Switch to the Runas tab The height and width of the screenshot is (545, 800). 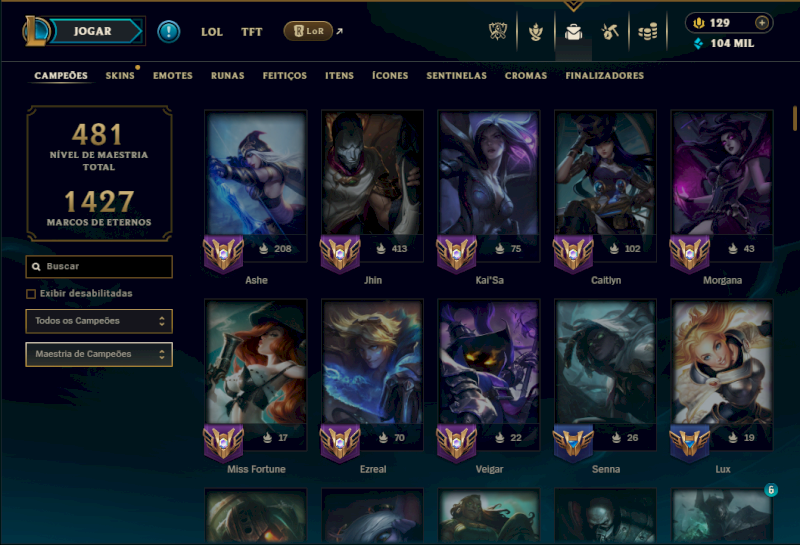[228, 76]
